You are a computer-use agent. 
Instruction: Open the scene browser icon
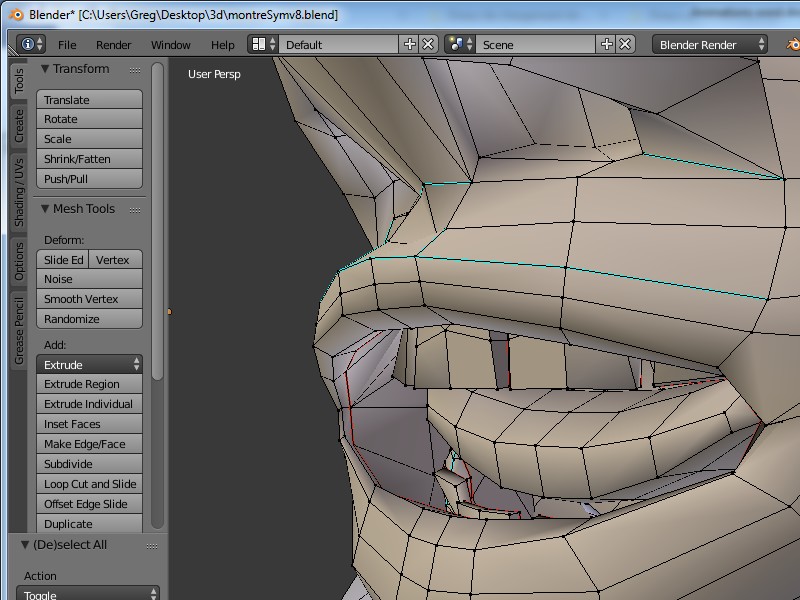tap(460, 44)
